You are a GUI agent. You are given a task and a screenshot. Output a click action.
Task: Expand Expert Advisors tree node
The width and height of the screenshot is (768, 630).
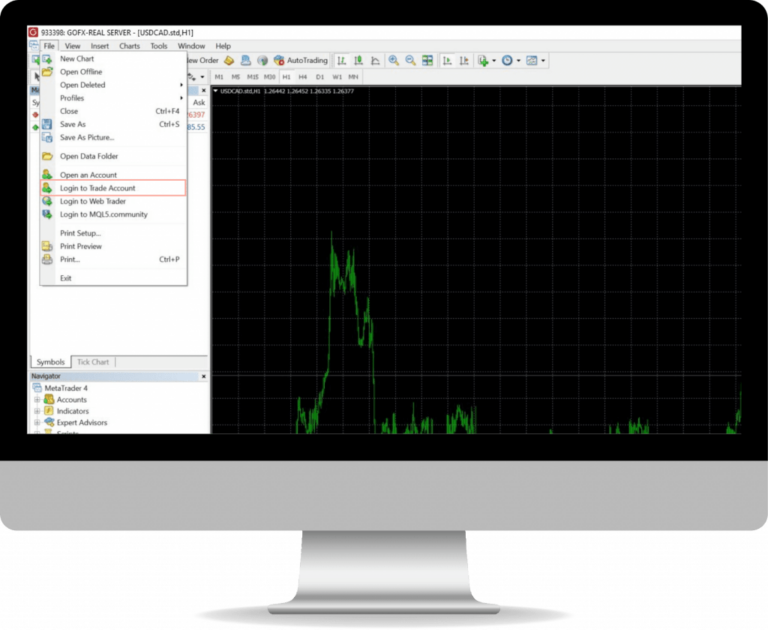(37, 422)
